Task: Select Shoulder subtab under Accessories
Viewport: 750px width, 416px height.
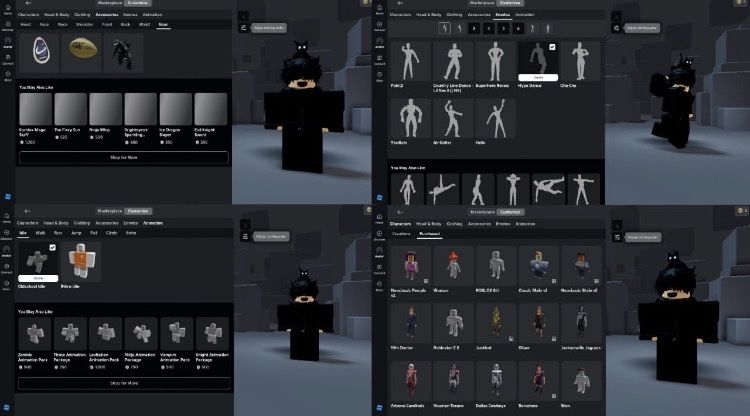Action: coord(84,24)
